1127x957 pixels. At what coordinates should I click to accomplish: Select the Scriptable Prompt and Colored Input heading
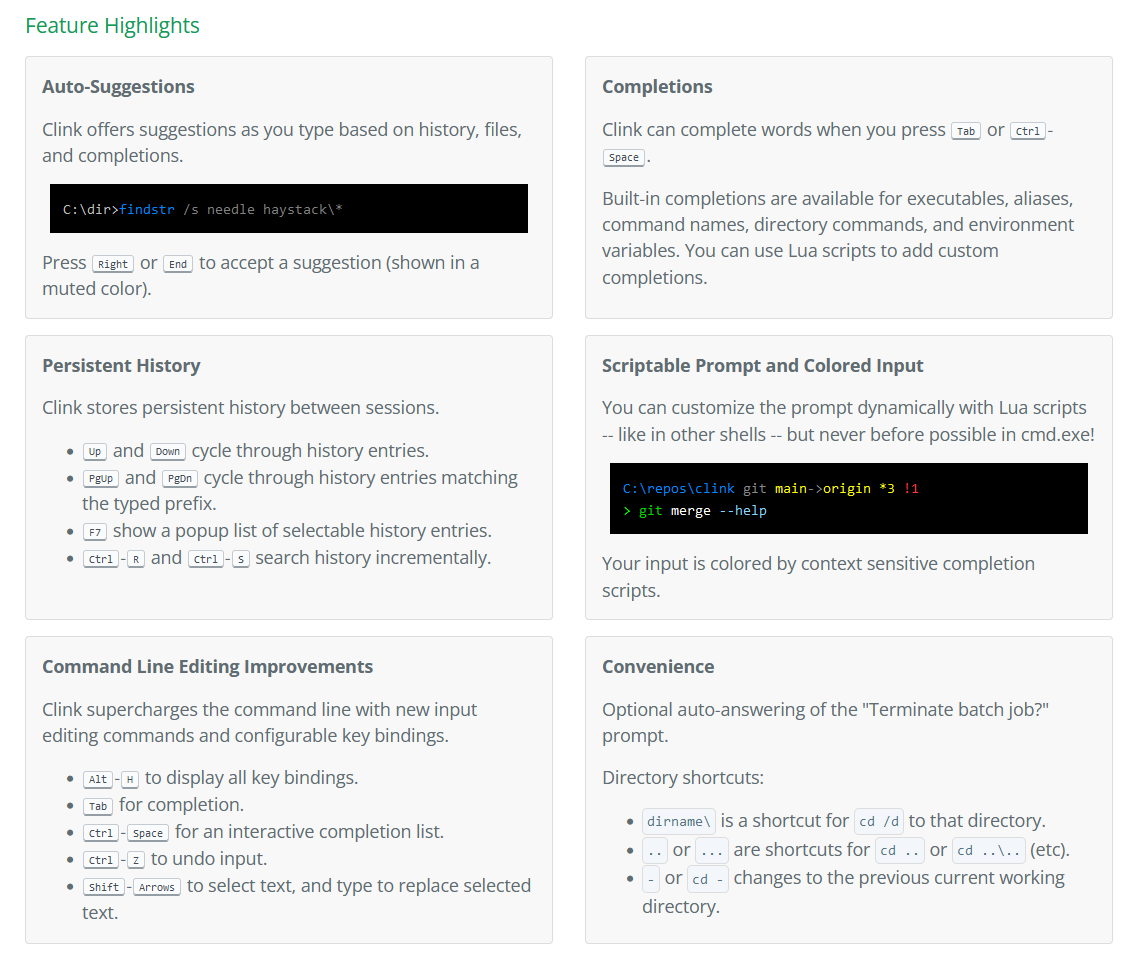pos(762,366)
